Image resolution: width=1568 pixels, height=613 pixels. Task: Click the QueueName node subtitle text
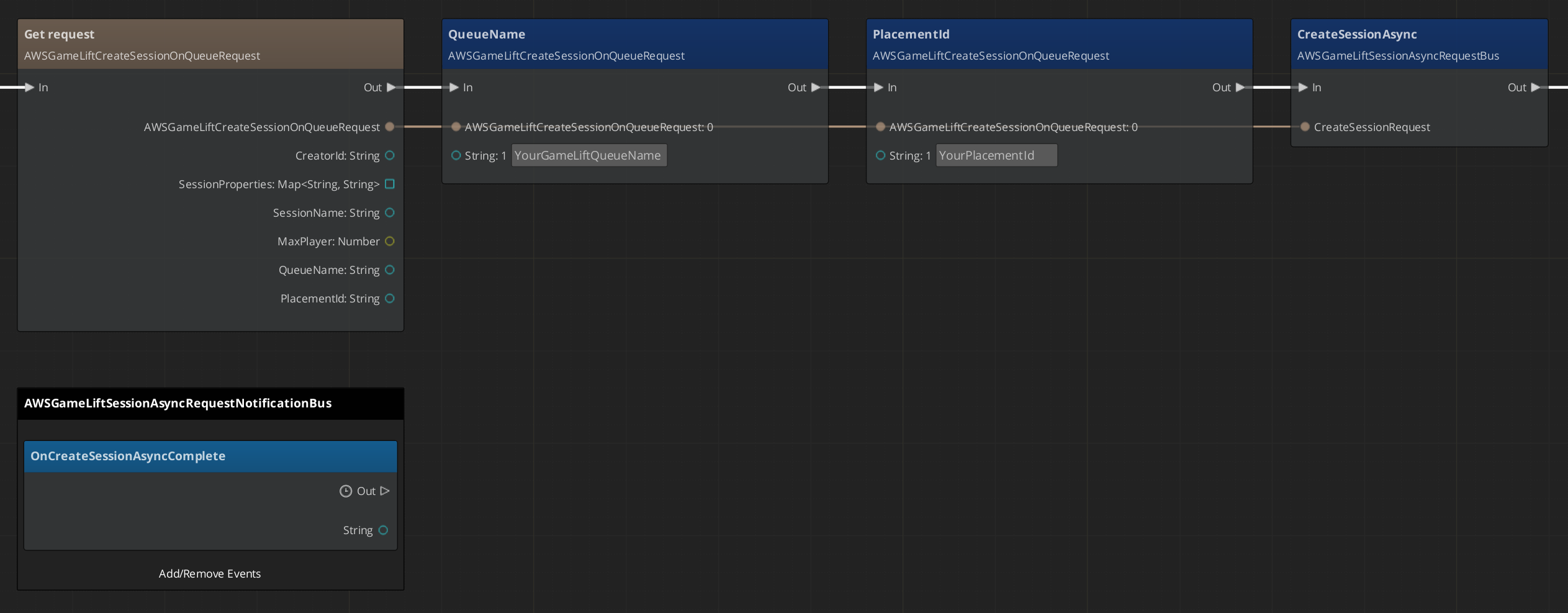(566, 55)
